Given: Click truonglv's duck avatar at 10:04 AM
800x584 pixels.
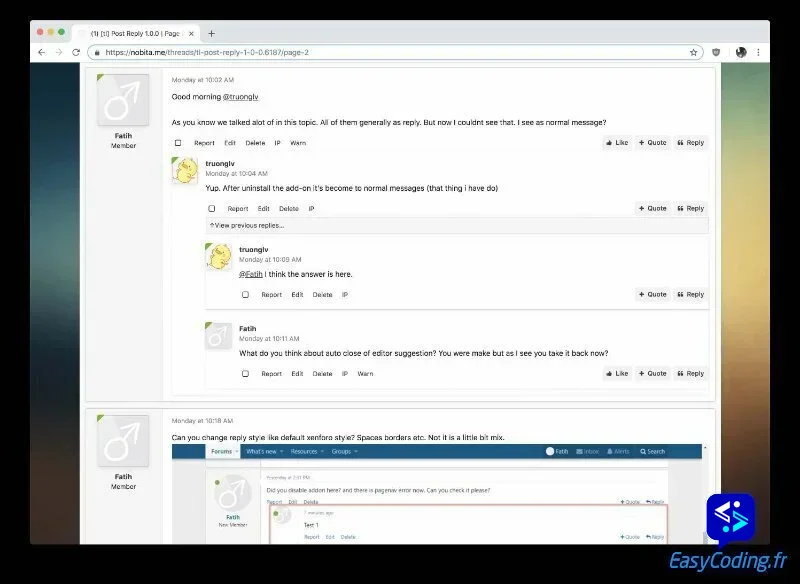Looking at the screenshot, I should pos(186,171).
